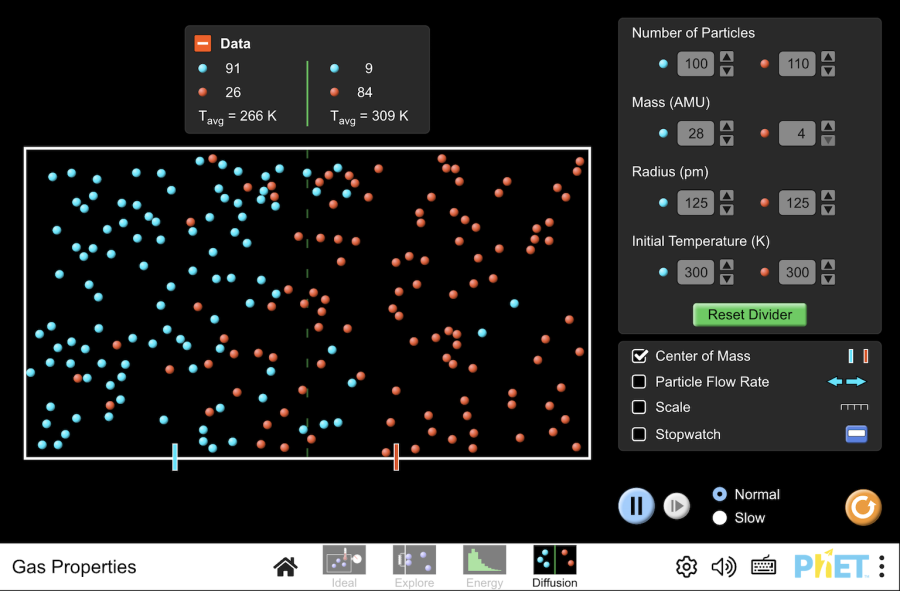Open the settings gear in navigation bar
The image size is (900, 591).
[686, 567]
